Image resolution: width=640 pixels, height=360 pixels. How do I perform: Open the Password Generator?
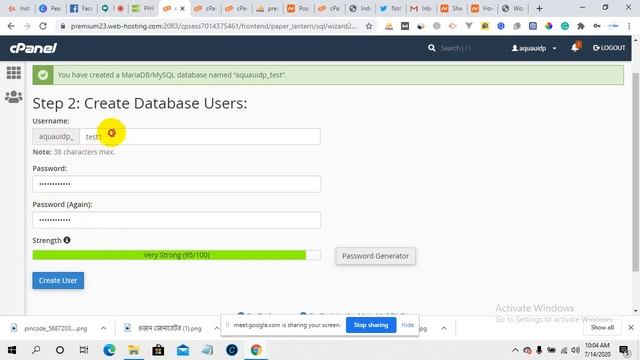point(376,256)
